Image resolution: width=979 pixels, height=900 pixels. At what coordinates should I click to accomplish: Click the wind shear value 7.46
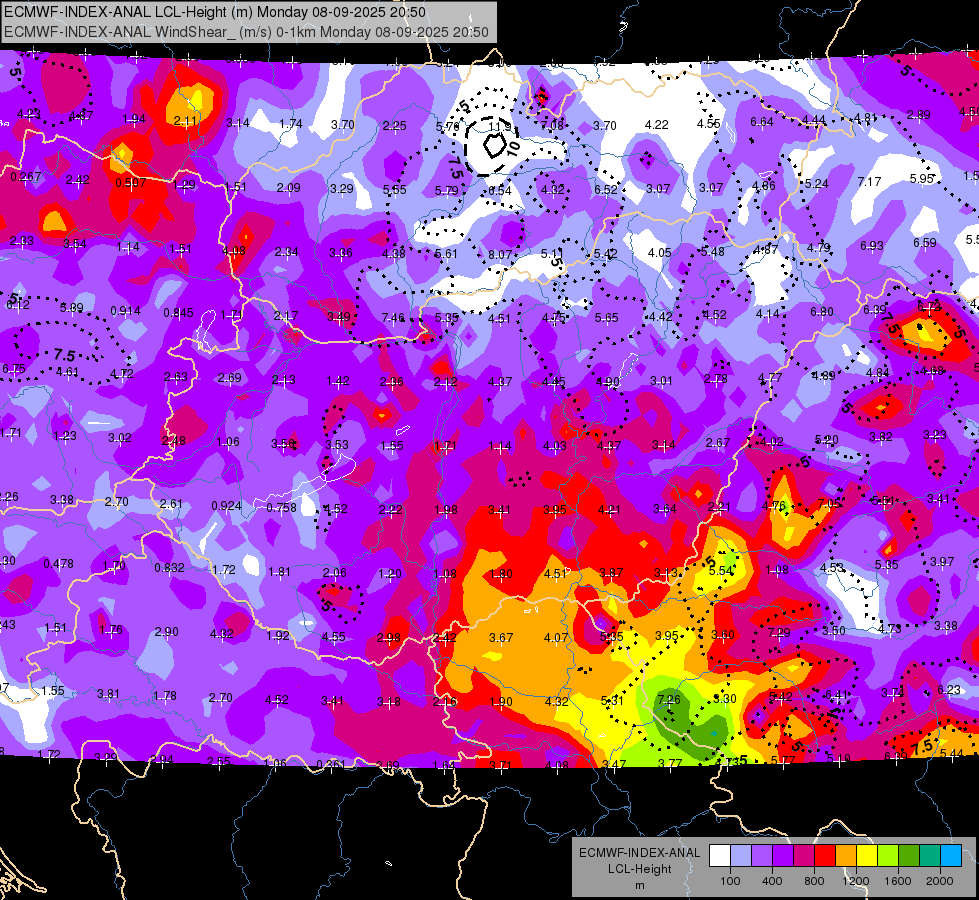pyautogui.click(x=393, y=318)
